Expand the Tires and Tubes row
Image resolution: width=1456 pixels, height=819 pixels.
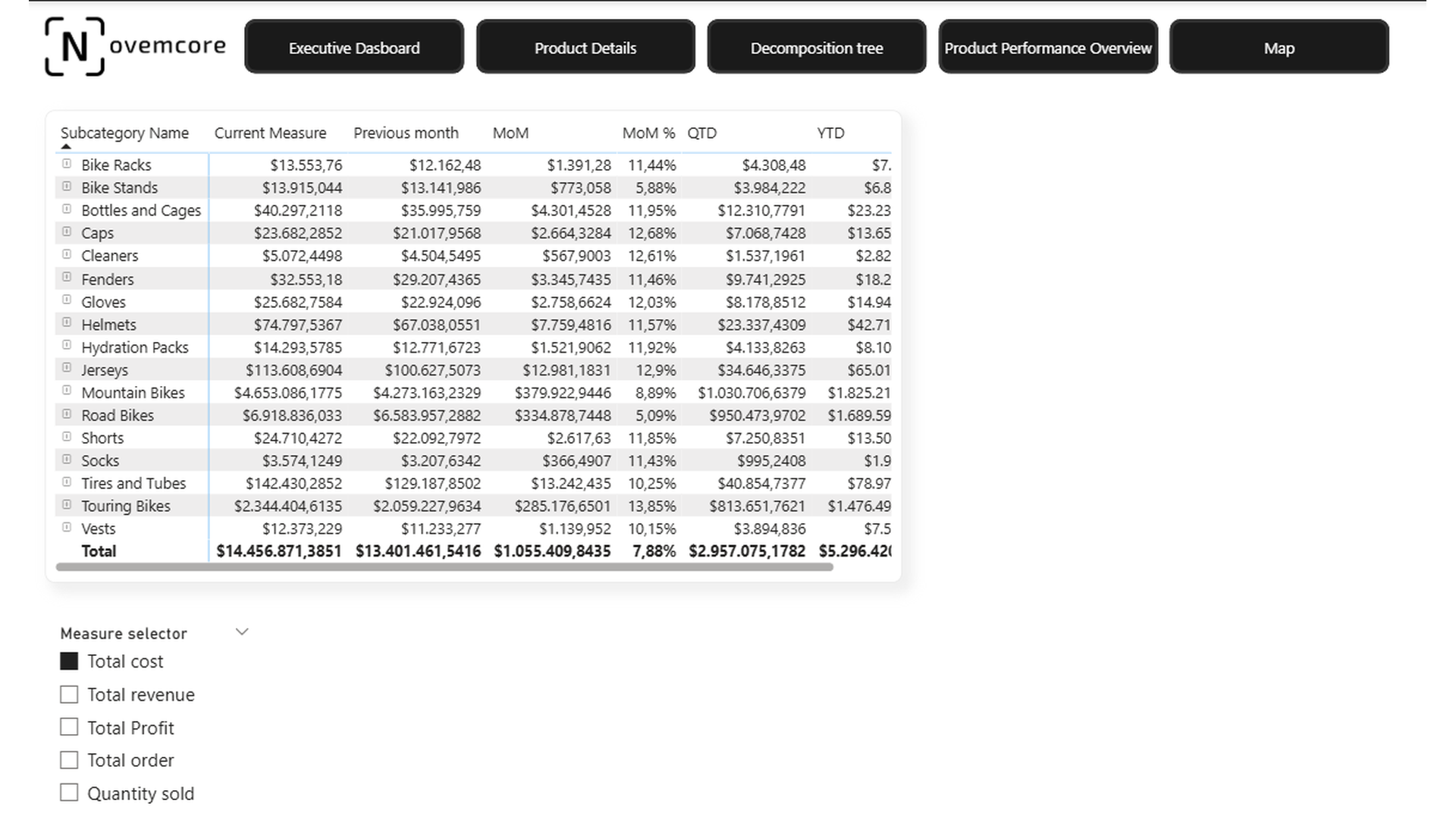click(67, 482)
